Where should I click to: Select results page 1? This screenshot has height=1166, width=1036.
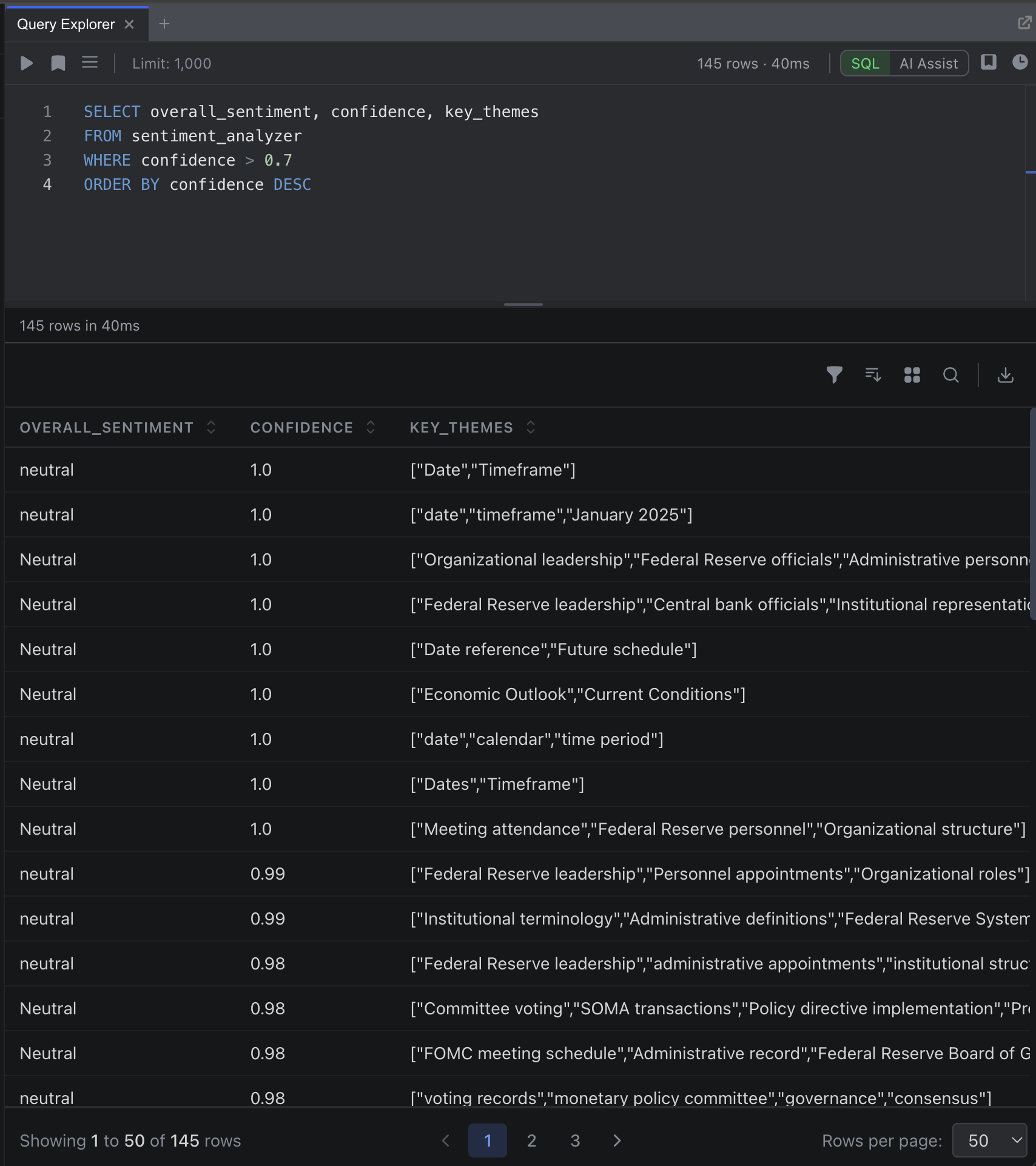488,1141
